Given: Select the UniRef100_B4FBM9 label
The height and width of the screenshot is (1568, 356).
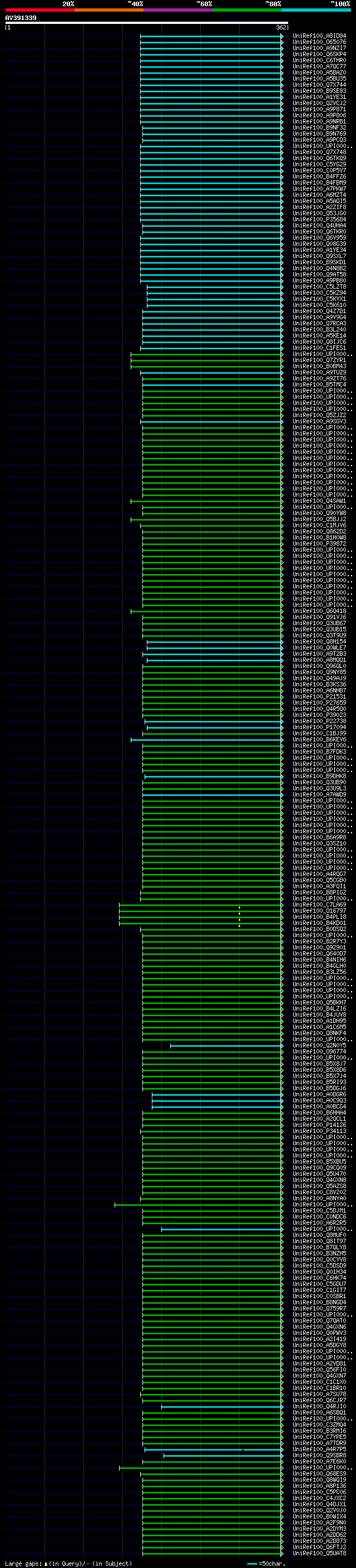Looking at the screenshot, I should point(319,182).
